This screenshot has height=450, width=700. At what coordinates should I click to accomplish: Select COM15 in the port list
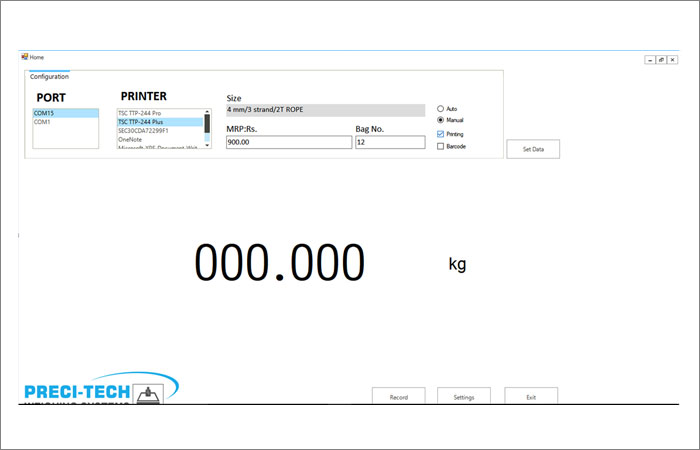tap(65, 113)
